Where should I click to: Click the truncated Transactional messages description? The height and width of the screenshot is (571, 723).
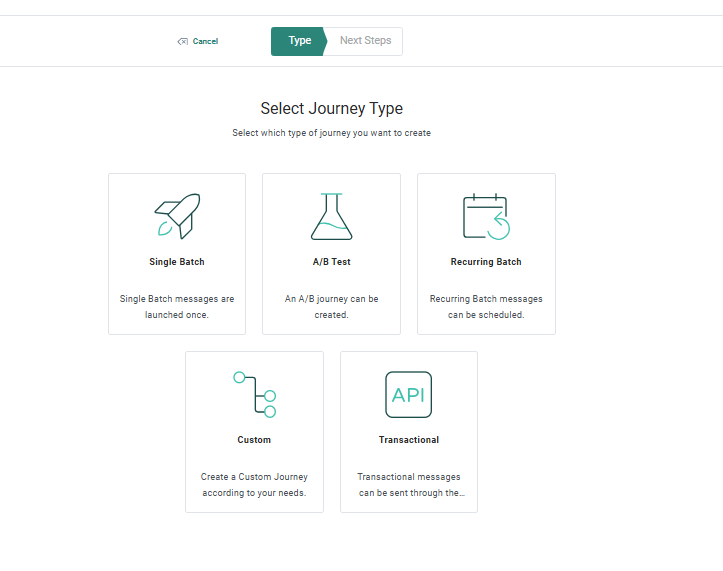click(x=408, y=484)
